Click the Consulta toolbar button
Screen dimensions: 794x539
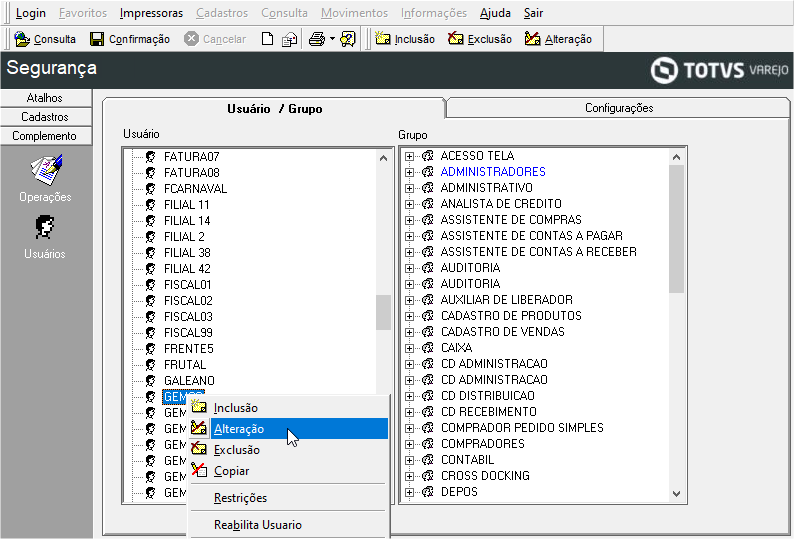coord(45,39)
